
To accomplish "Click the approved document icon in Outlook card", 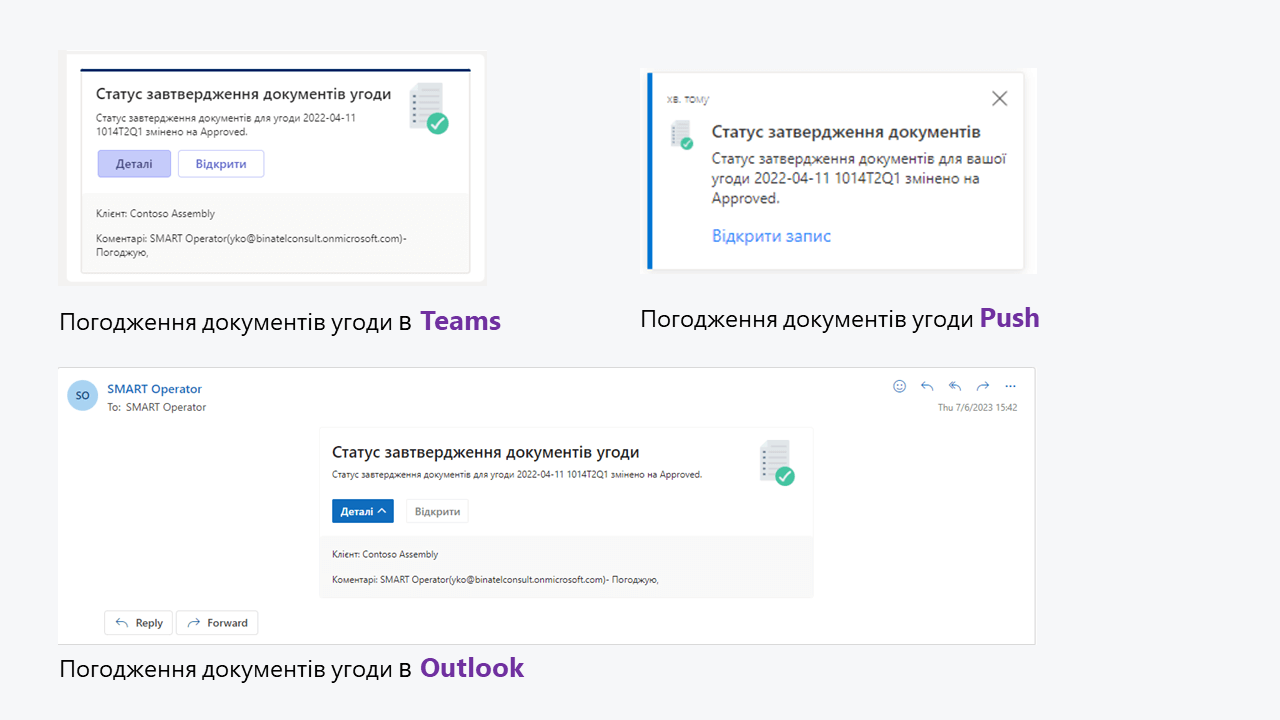I will tap(776, 463).
